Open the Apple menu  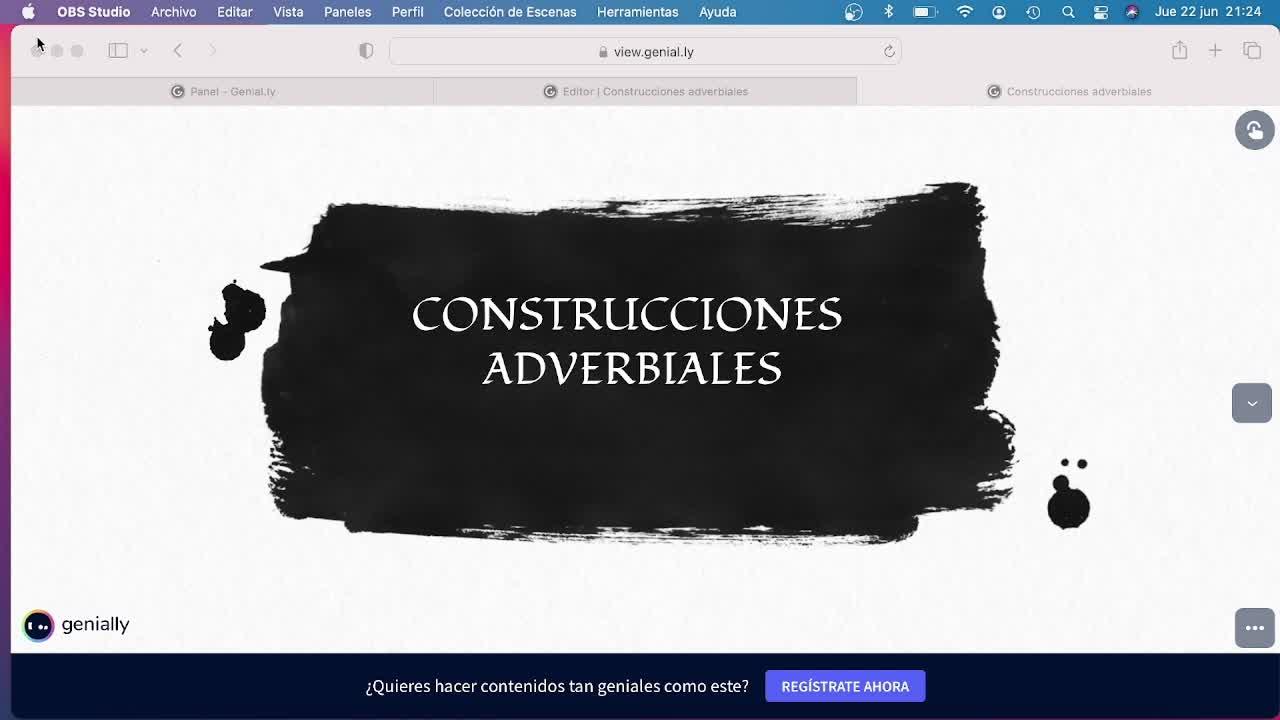tap(28, 12)
